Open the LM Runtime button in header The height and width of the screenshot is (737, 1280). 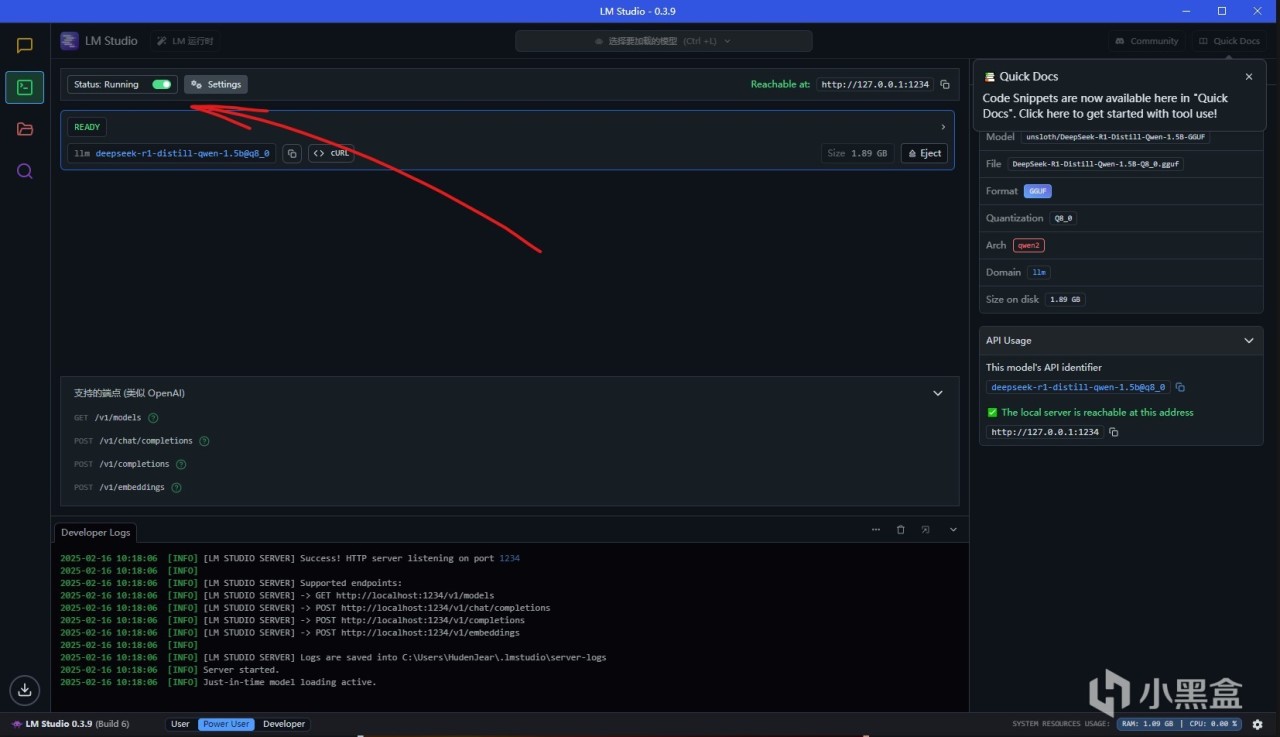click(x=187, y=41)
